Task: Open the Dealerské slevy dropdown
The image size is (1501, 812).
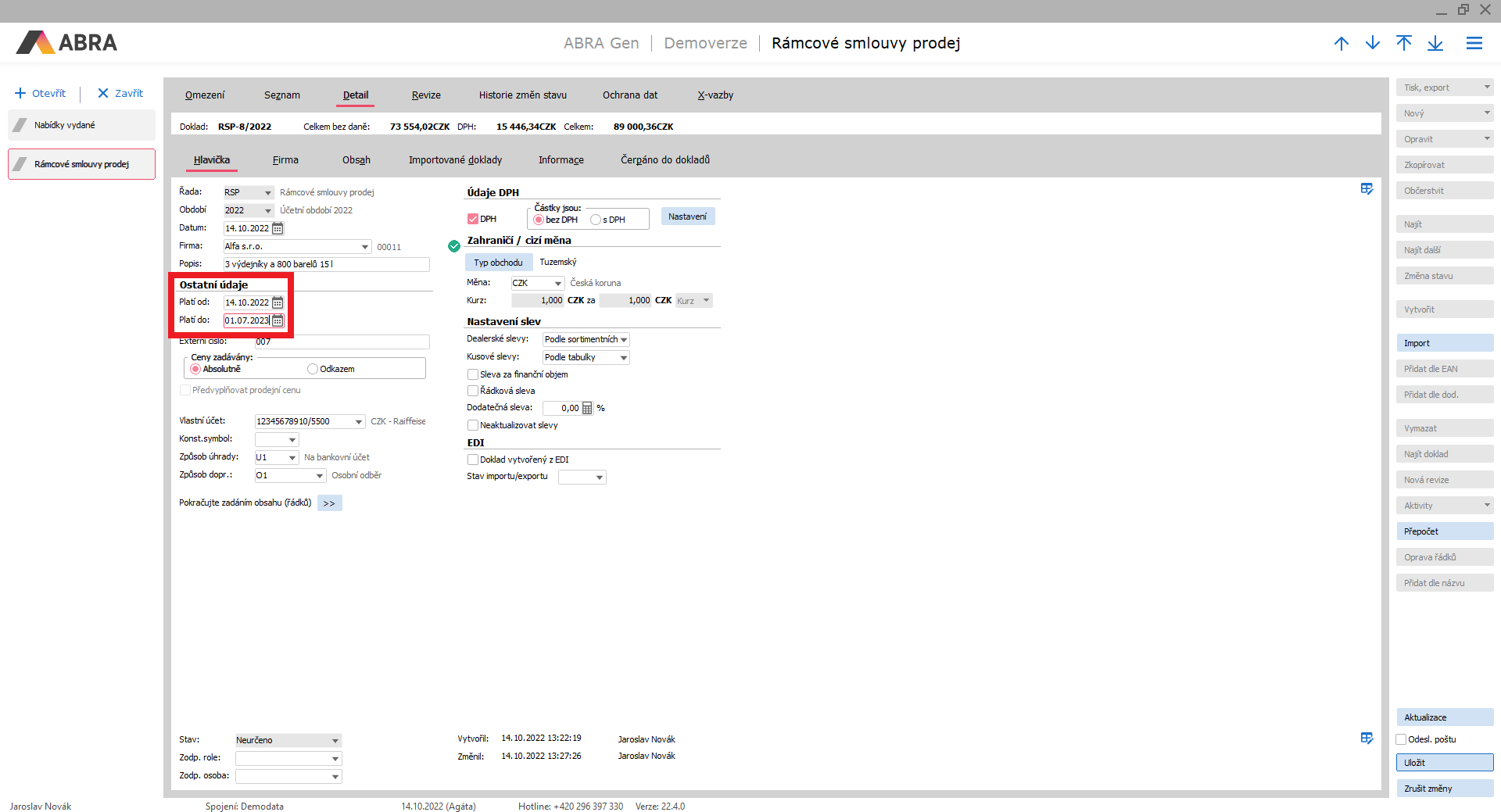Action: 623,340
